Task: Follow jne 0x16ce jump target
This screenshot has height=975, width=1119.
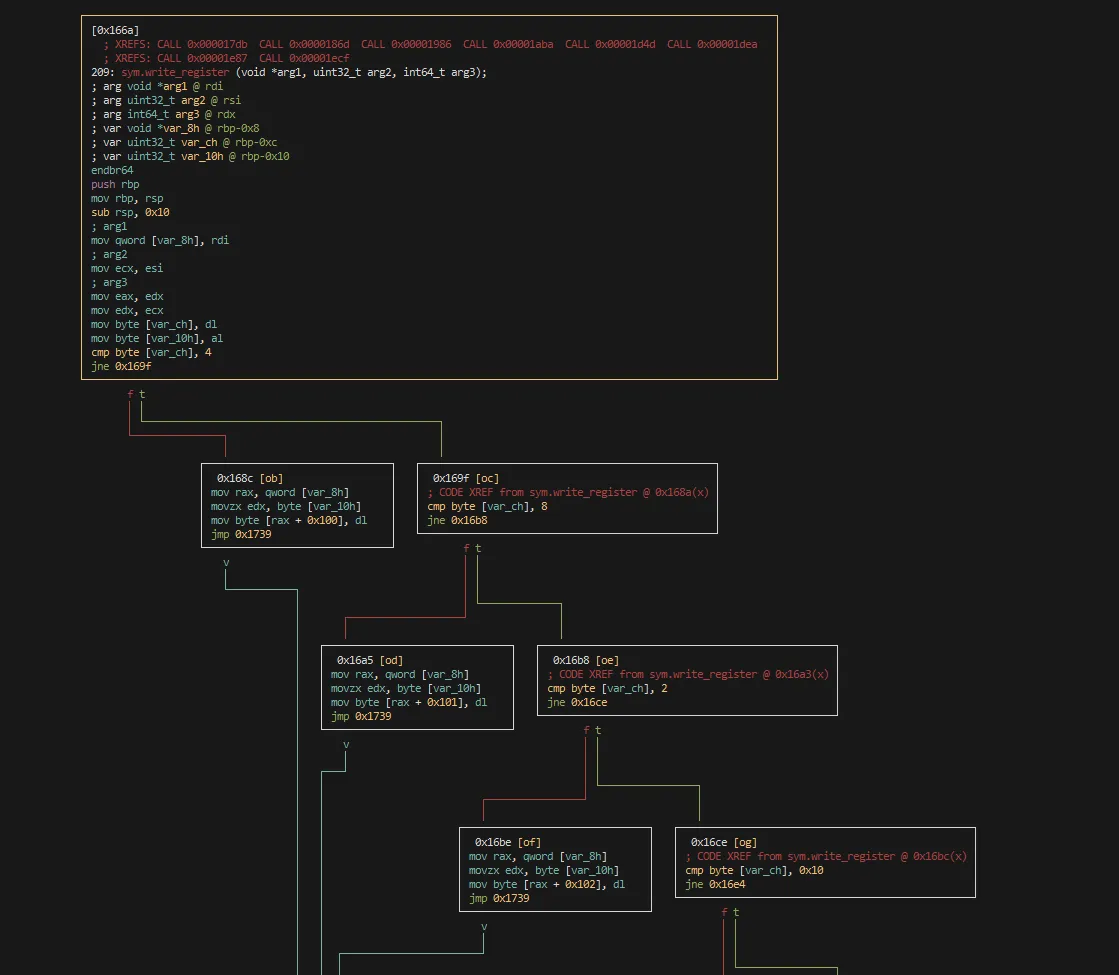Action: tap(589, 702)
